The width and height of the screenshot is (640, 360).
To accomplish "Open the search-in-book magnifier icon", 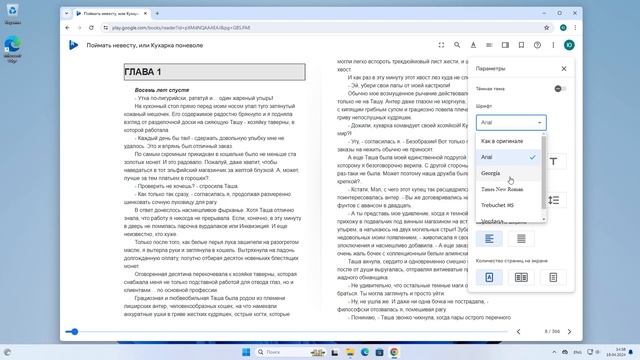I will (457, 45).
